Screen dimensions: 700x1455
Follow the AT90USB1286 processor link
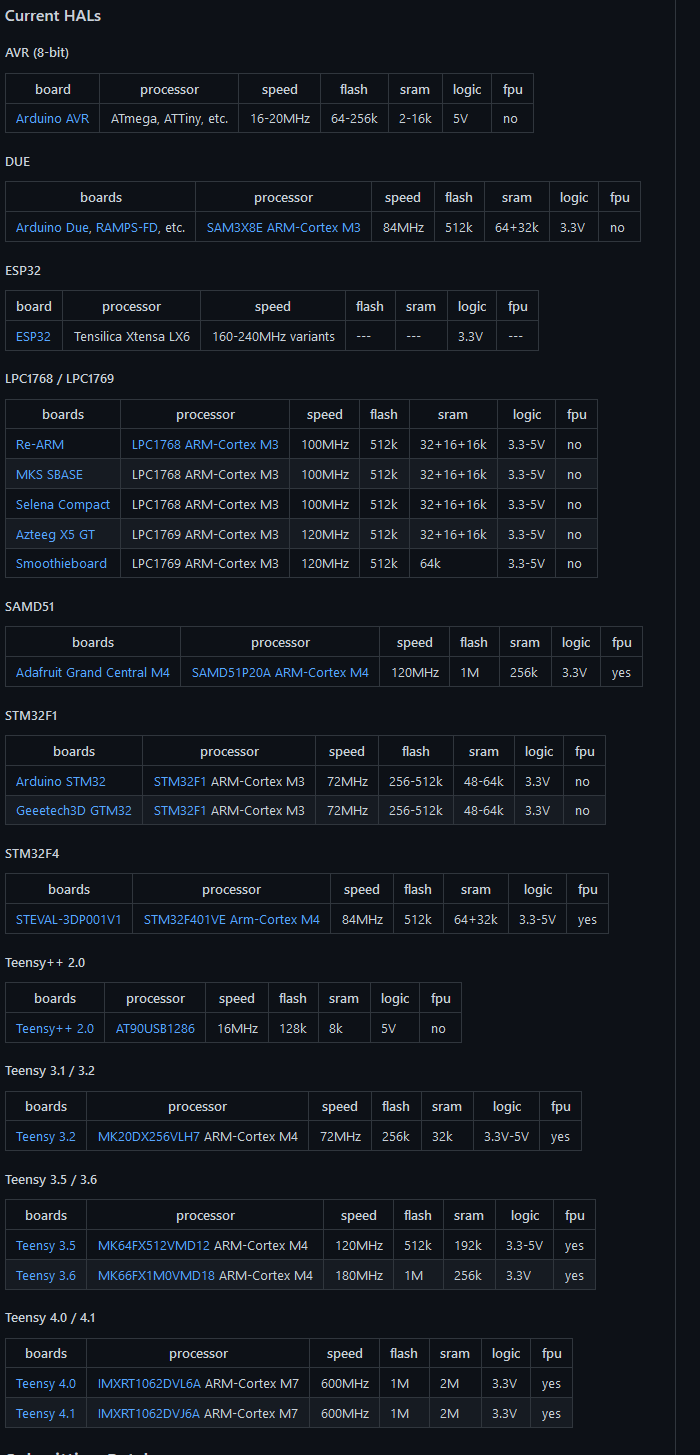coord(155,1028)
